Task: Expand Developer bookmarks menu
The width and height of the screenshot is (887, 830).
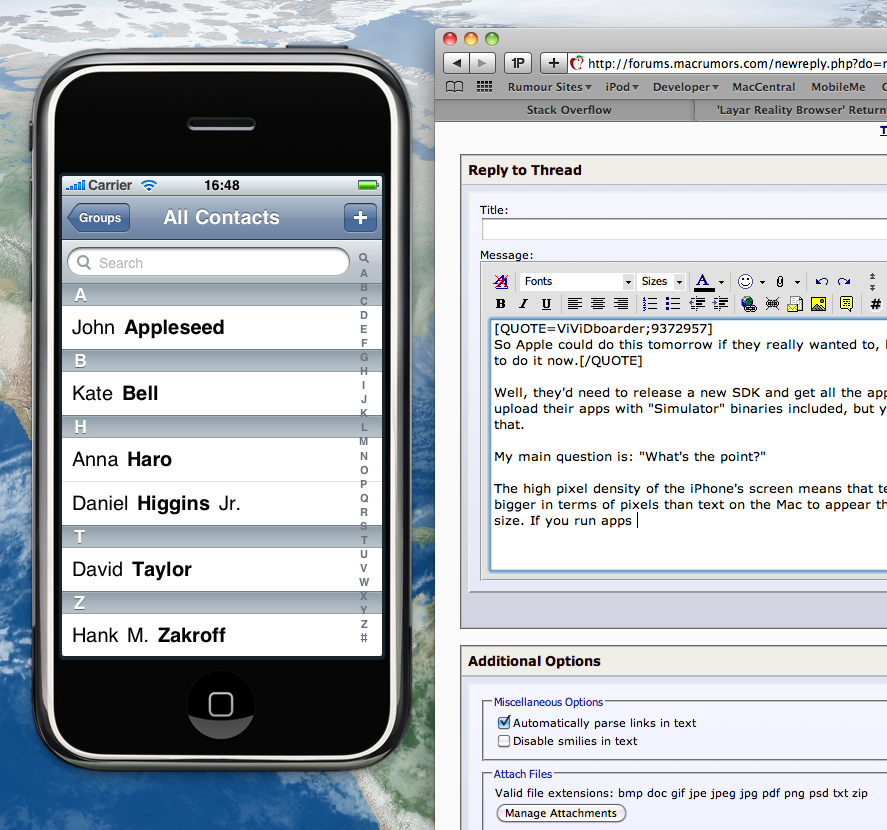Action: pos(686,87)
